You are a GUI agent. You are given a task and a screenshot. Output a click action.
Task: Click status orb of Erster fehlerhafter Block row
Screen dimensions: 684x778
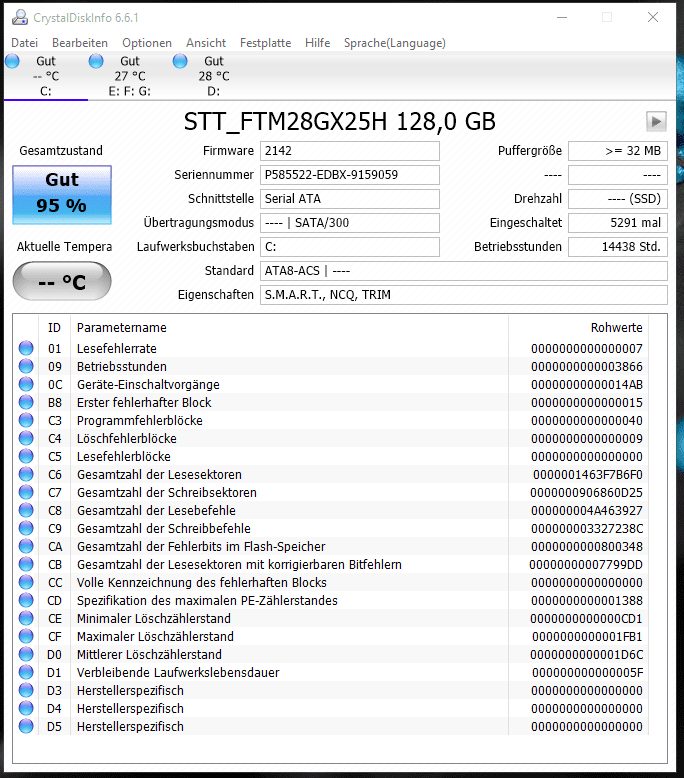click(x=26, y=402)
